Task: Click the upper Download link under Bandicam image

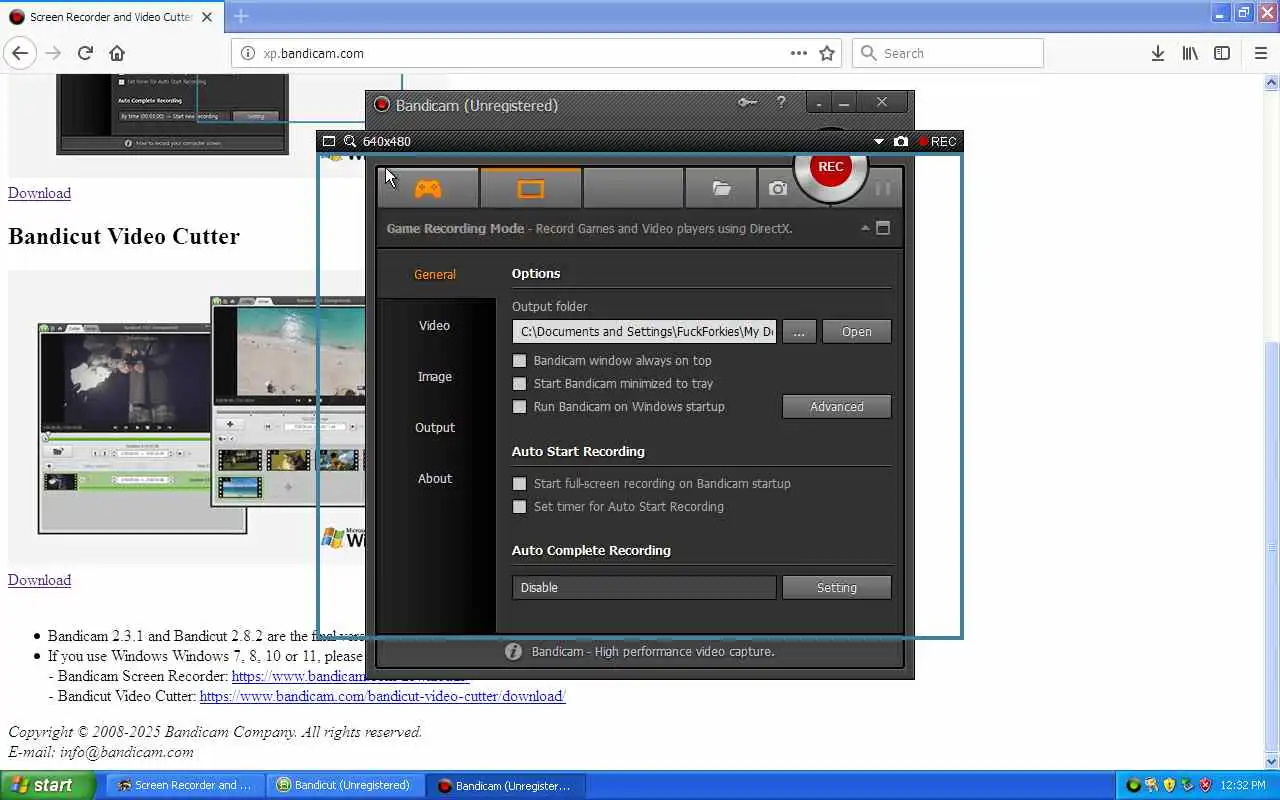Action: (39, 193)
